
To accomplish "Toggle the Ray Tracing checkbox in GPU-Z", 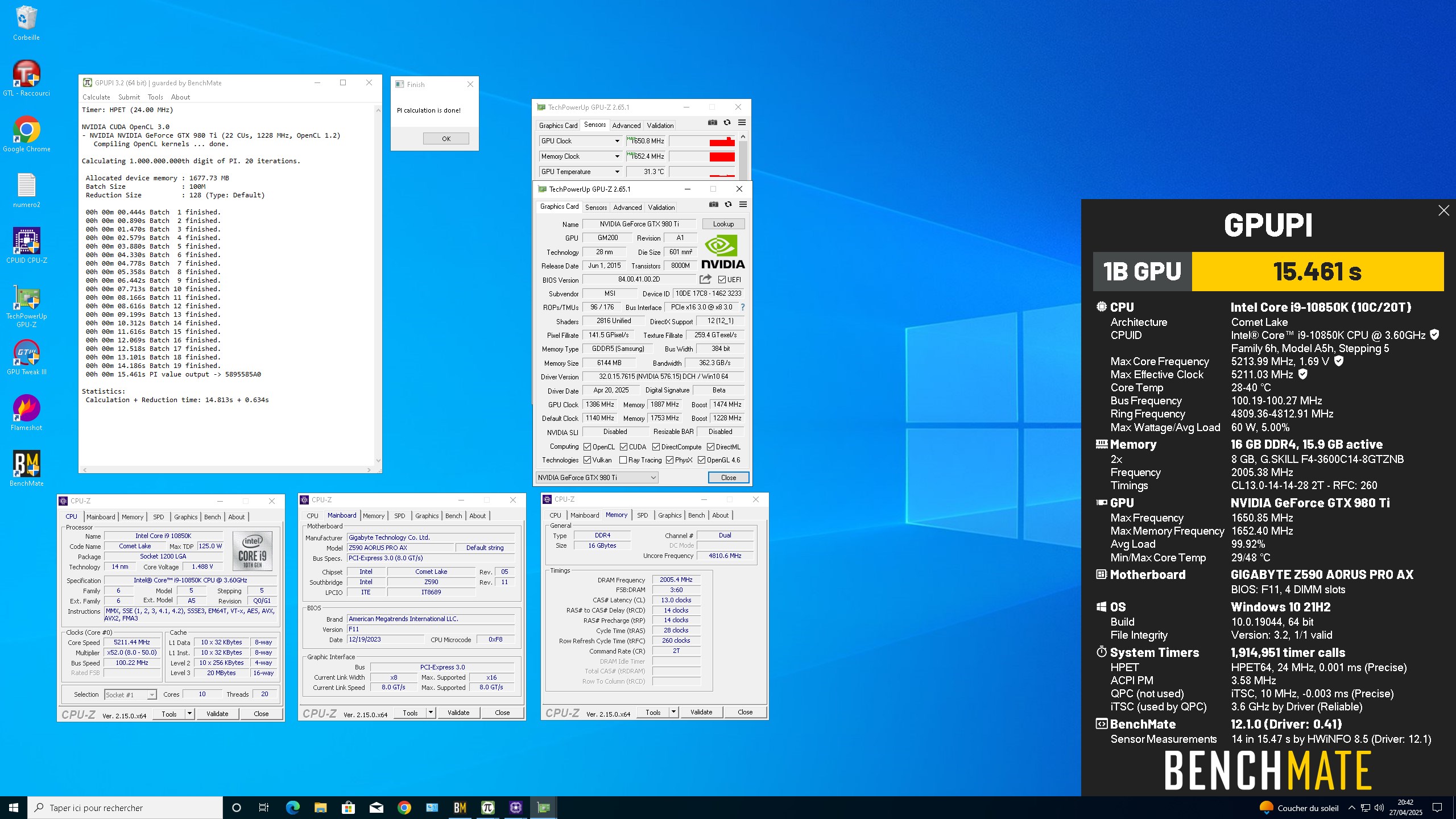I will 623,460.
